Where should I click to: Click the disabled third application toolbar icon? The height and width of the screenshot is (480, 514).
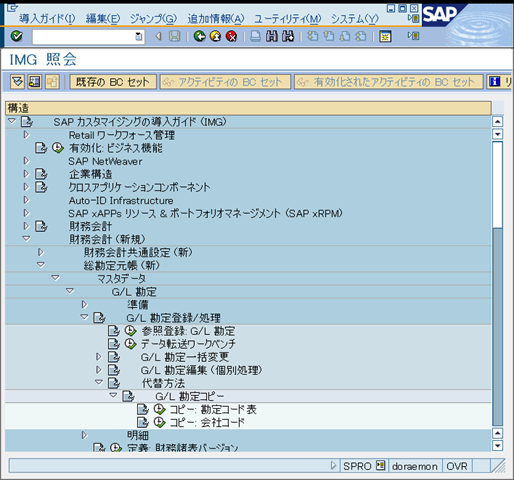coord(52,82)
